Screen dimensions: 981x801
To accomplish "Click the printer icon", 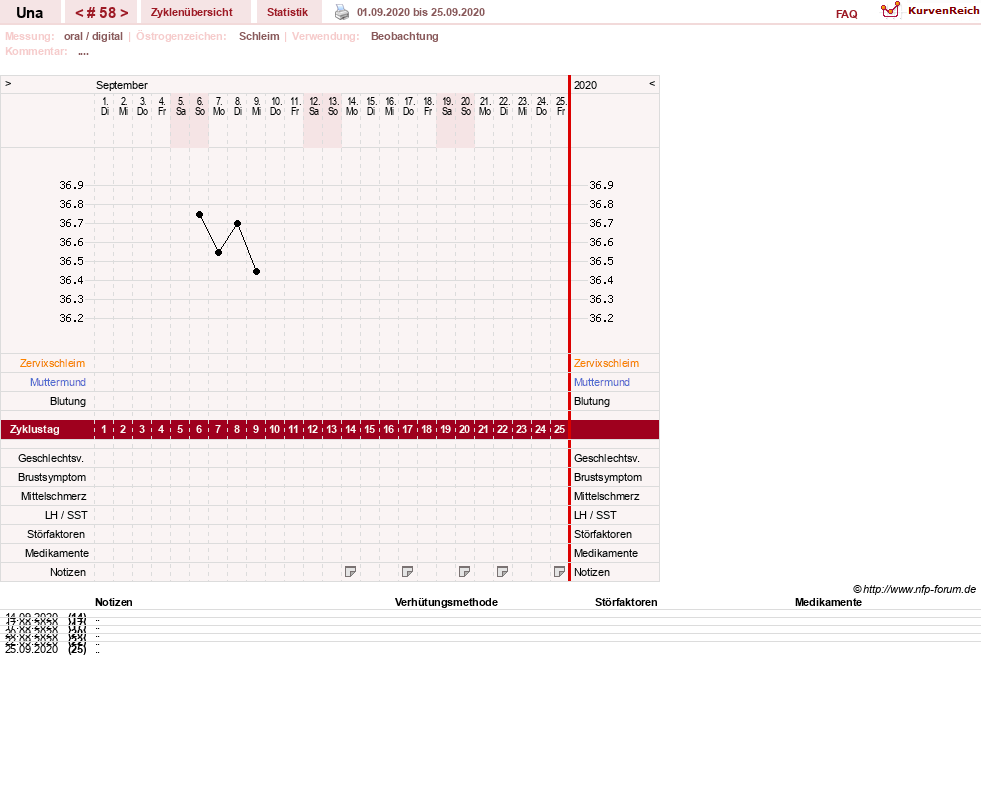I will coord(342,12).
